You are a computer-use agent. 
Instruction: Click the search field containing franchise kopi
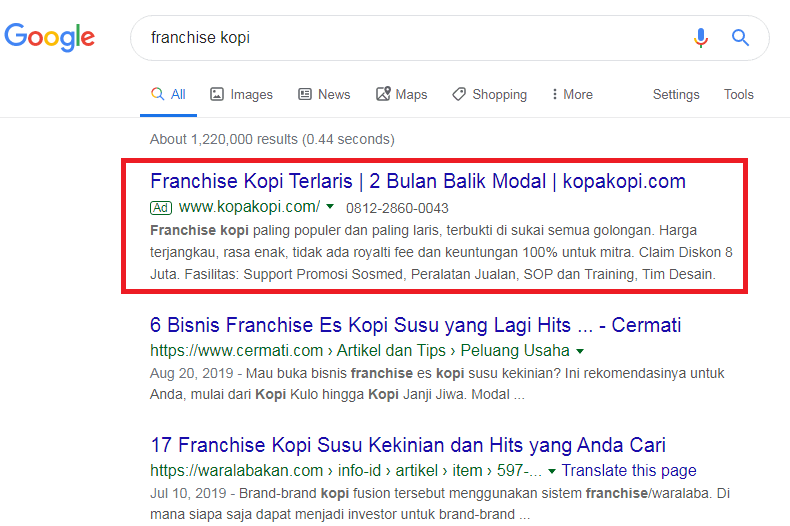point(410,38)
